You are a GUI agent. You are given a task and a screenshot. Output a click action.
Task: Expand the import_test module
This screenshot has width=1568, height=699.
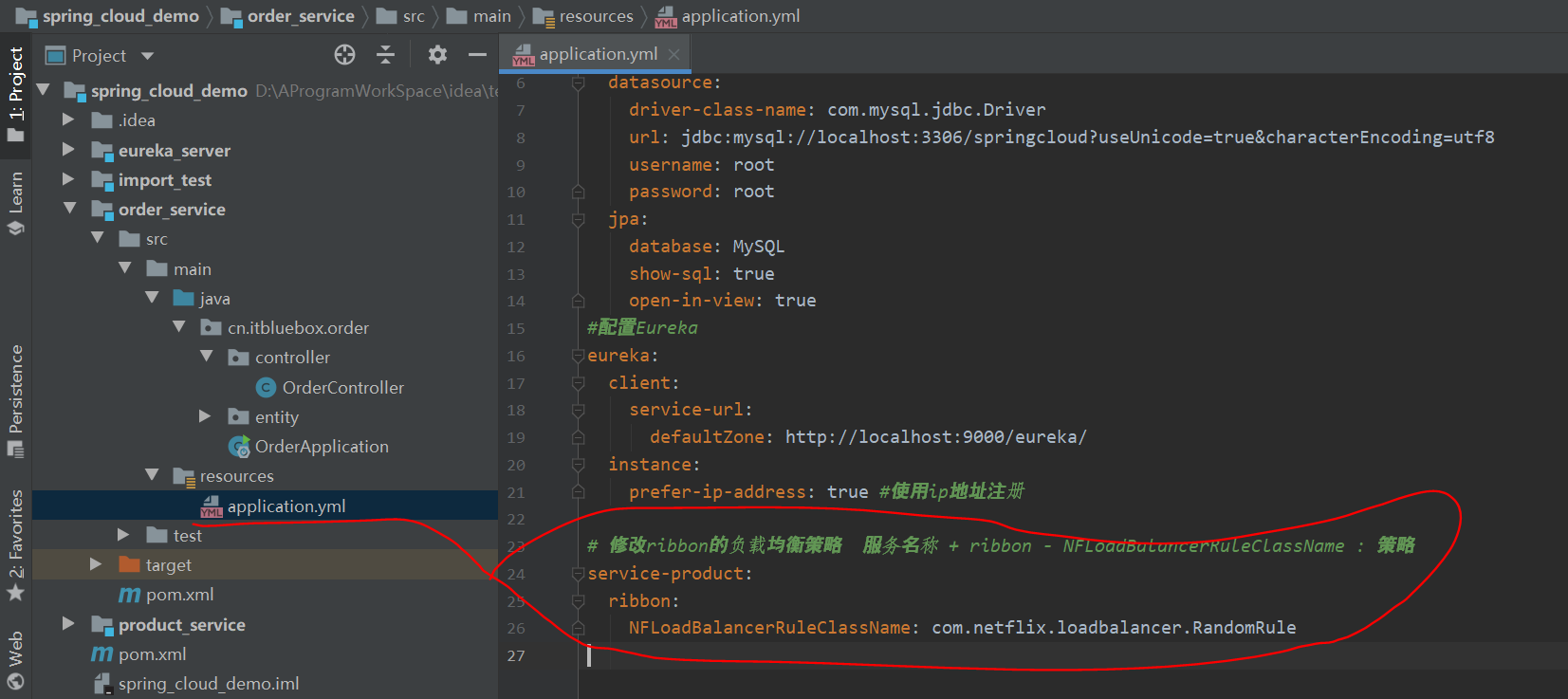click(68, 179)
